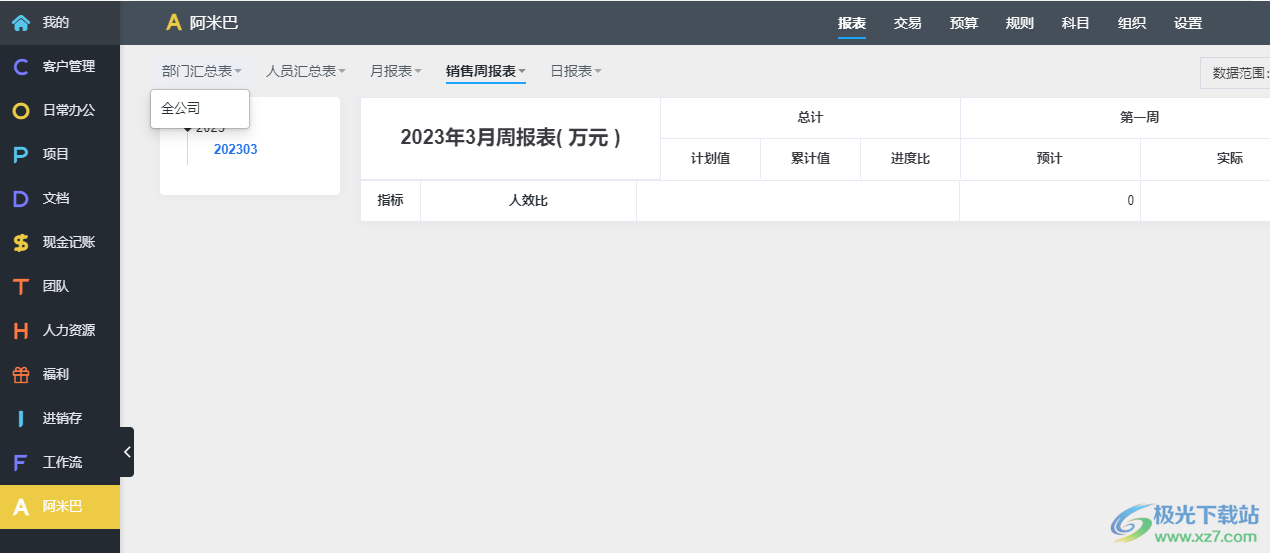
Task: Click the 进度比 column header
Action: [910, 159]
